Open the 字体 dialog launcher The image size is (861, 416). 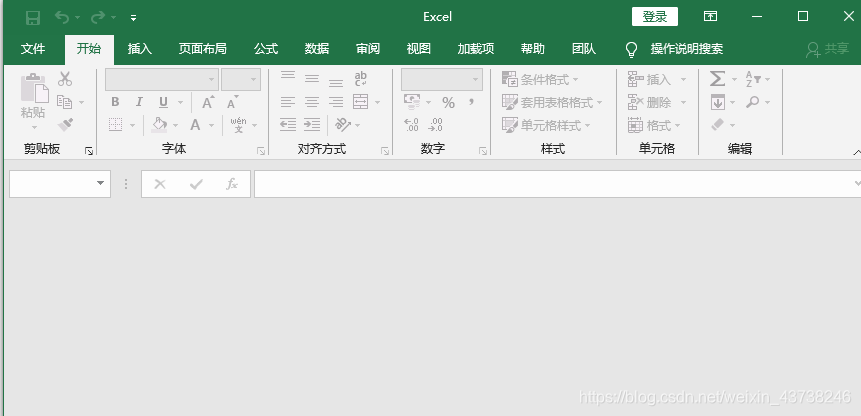(261, 151)
